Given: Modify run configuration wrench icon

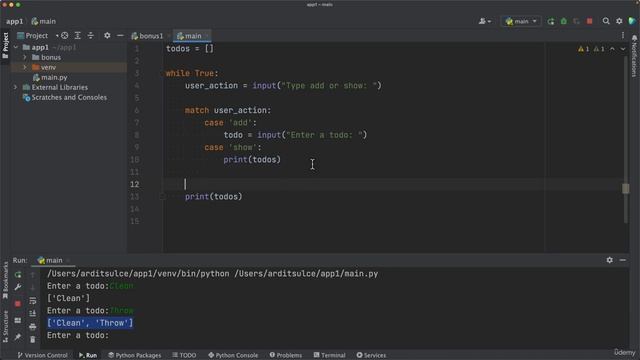Looking at the screenshot, I should (x=18, y=287).
